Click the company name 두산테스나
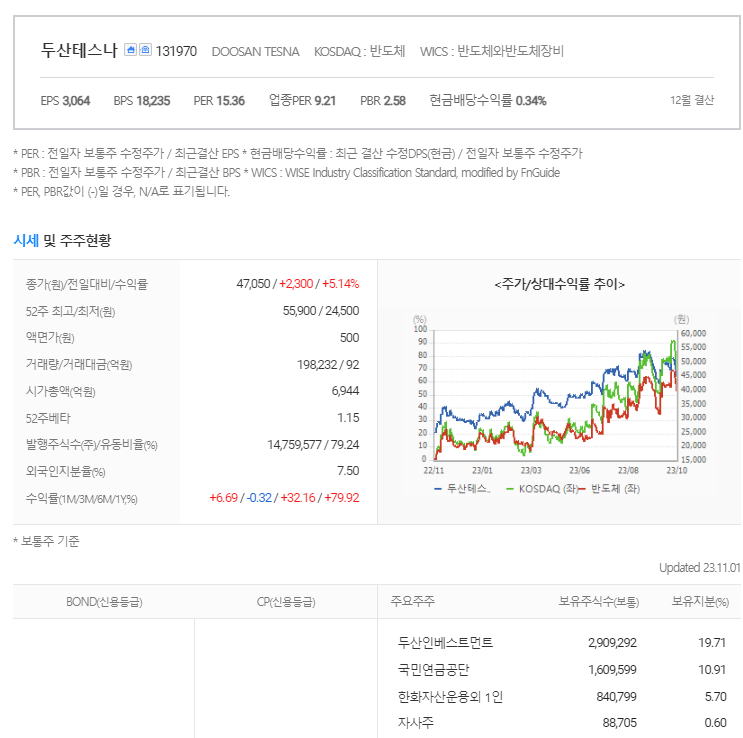 pos(79,50)
